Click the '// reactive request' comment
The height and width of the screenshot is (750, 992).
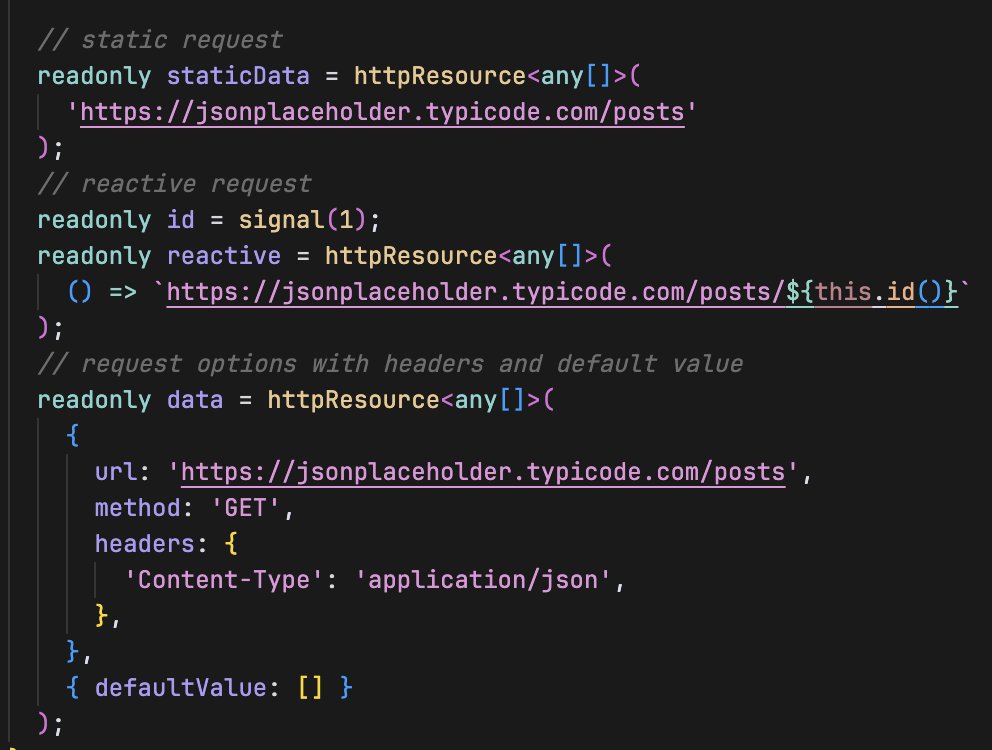[175, 184]
